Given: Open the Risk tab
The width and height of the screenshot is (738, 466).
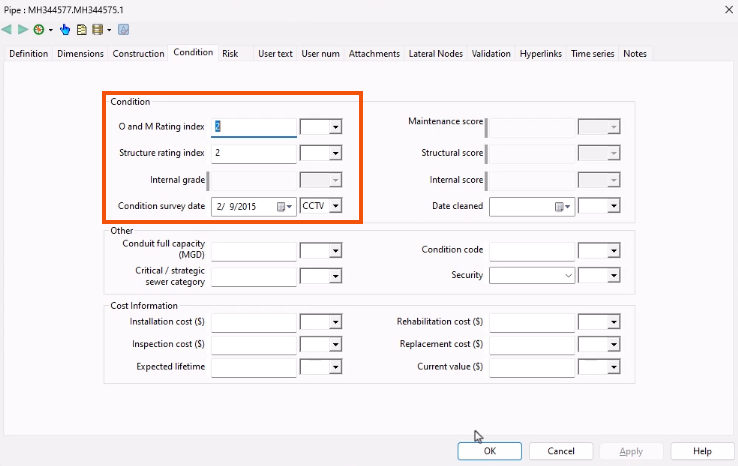Looking at the screenshot, I should point(230,54).
